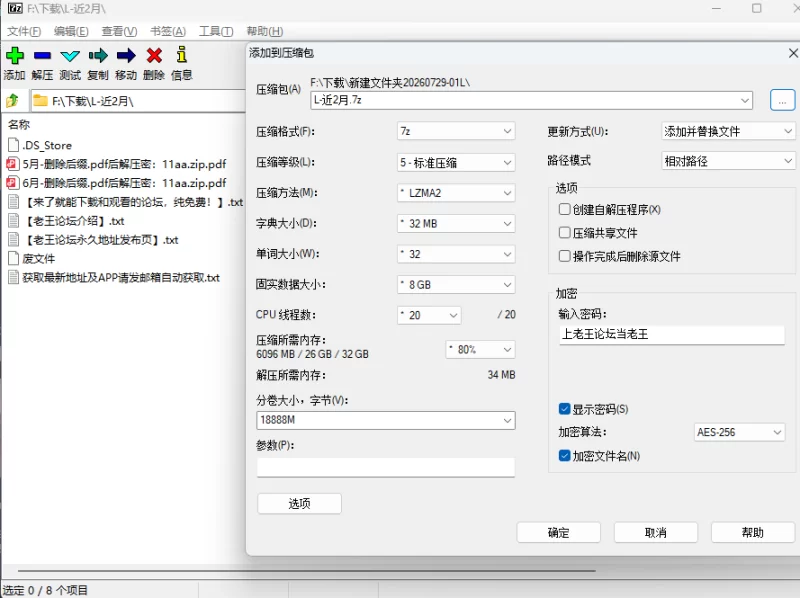Expand the 压缩方法 LZMA2 dropdown
Image resolution: width=800 pixels, height=598 pixels.
(456, 193)
